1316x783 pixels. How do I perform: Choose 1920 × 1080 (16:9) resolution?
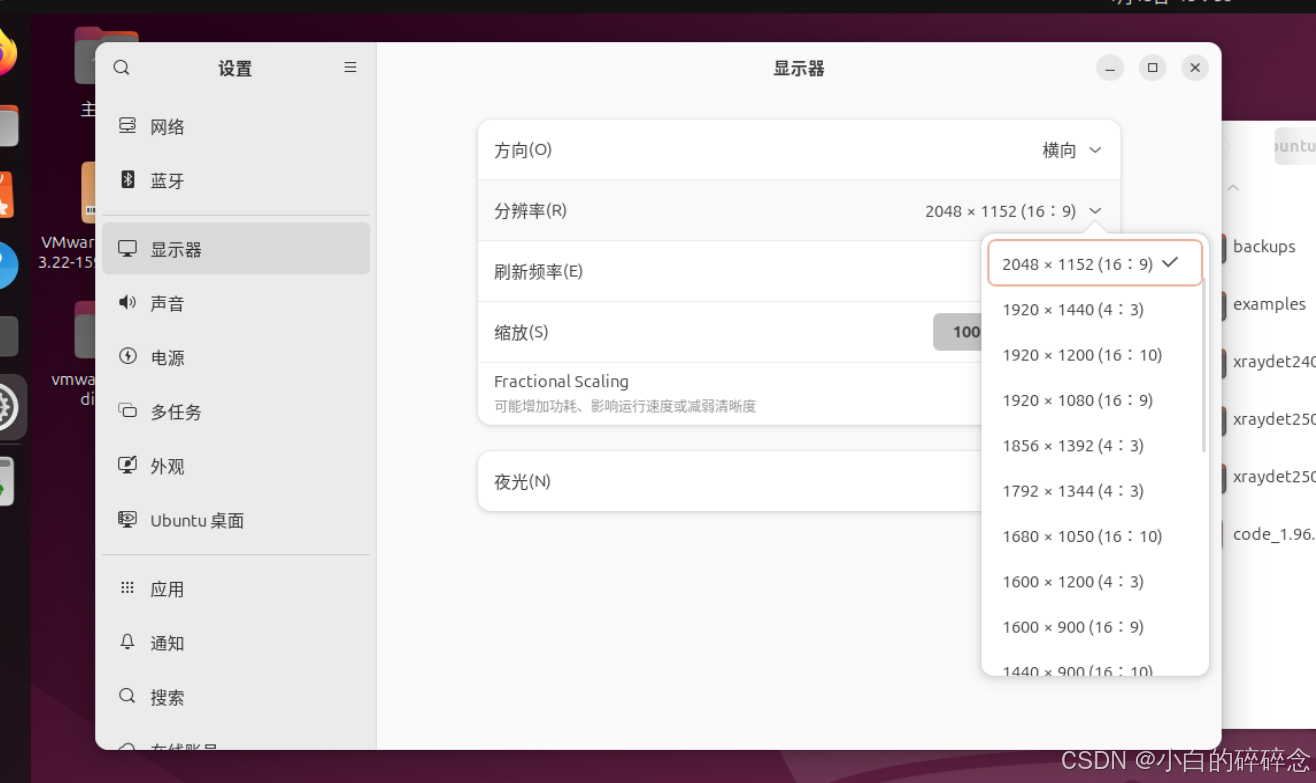click(1094, 400)
